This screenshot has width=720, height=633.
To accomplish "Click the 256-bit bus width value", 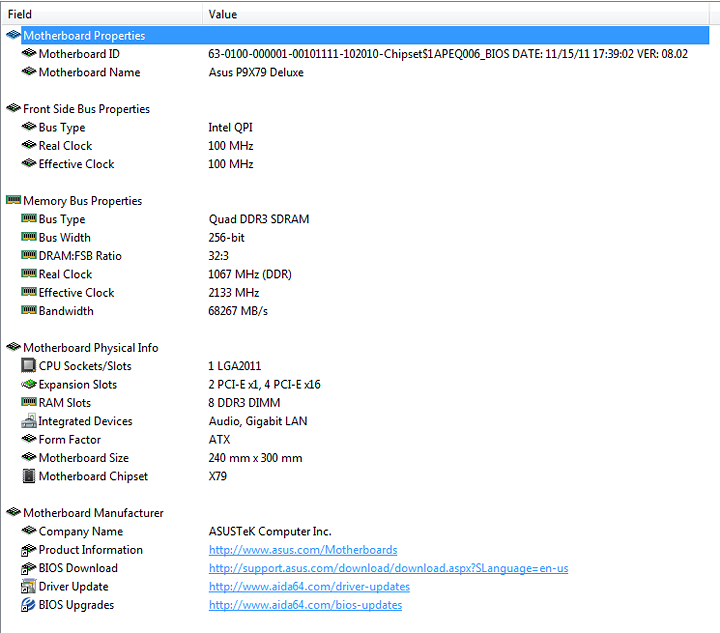I will point(226,237).
